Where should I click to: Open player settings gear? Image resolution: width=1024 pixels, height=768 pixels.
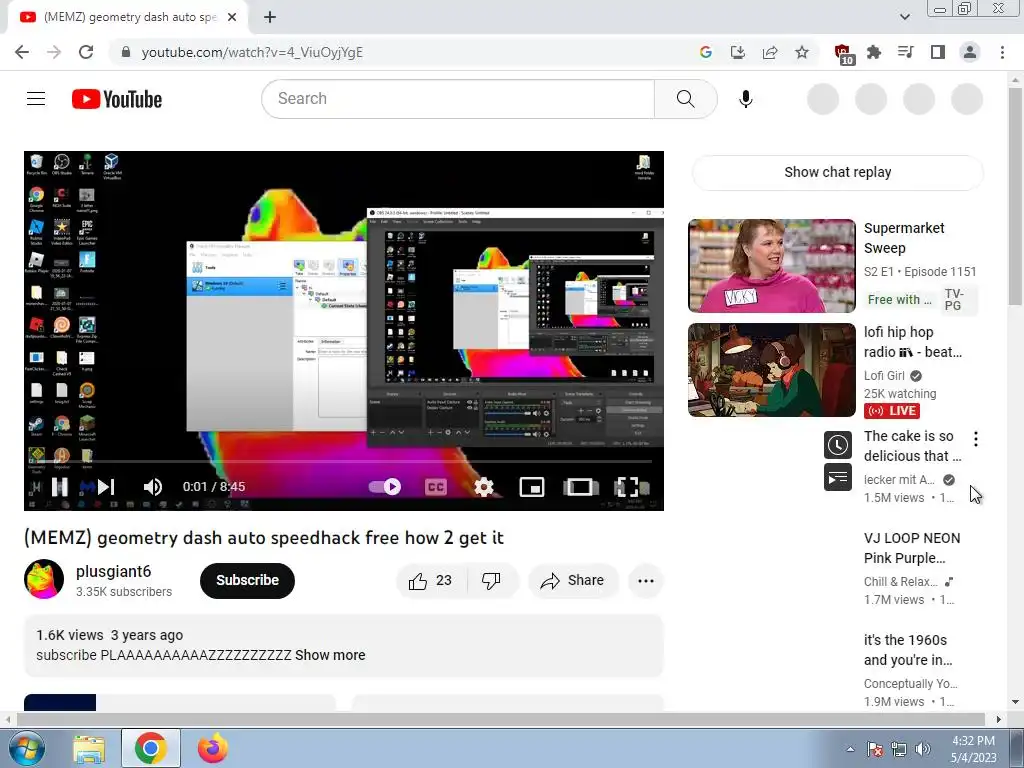tap(484, 487)
